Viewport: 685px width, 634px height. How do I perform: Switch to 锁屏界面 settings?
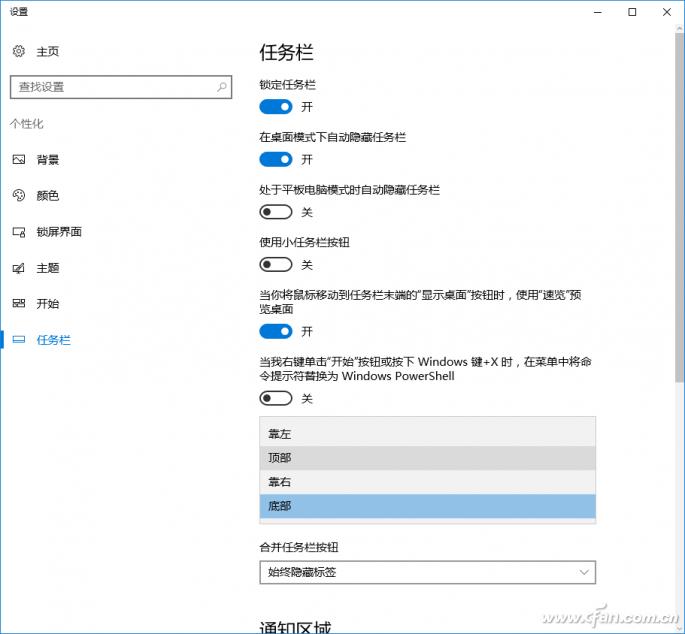coord(59,232)
